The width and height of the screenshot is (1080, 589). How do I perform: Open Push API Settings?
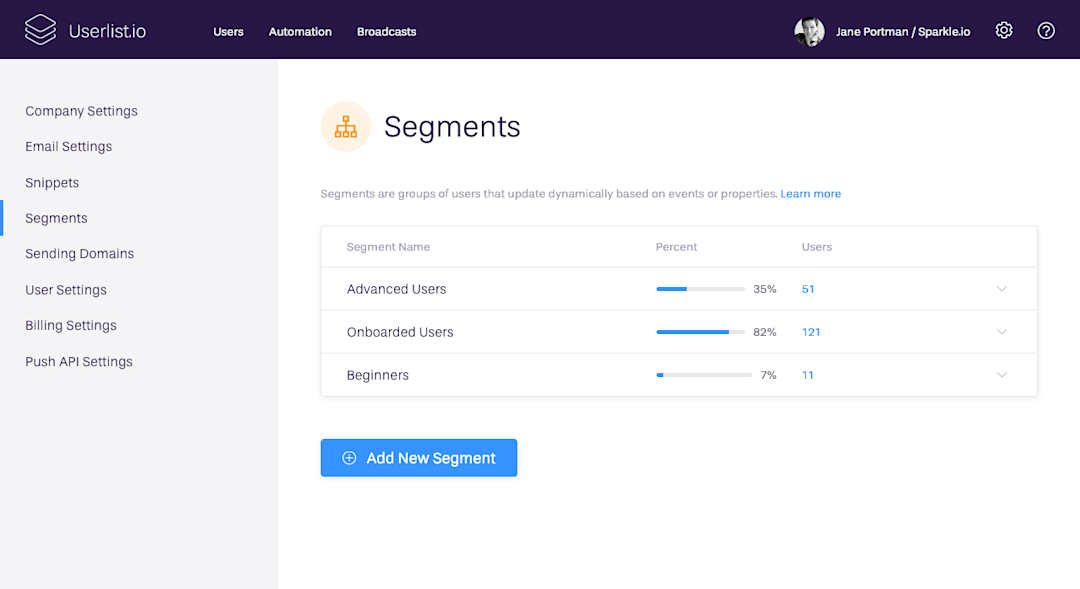tap(79, 361)
